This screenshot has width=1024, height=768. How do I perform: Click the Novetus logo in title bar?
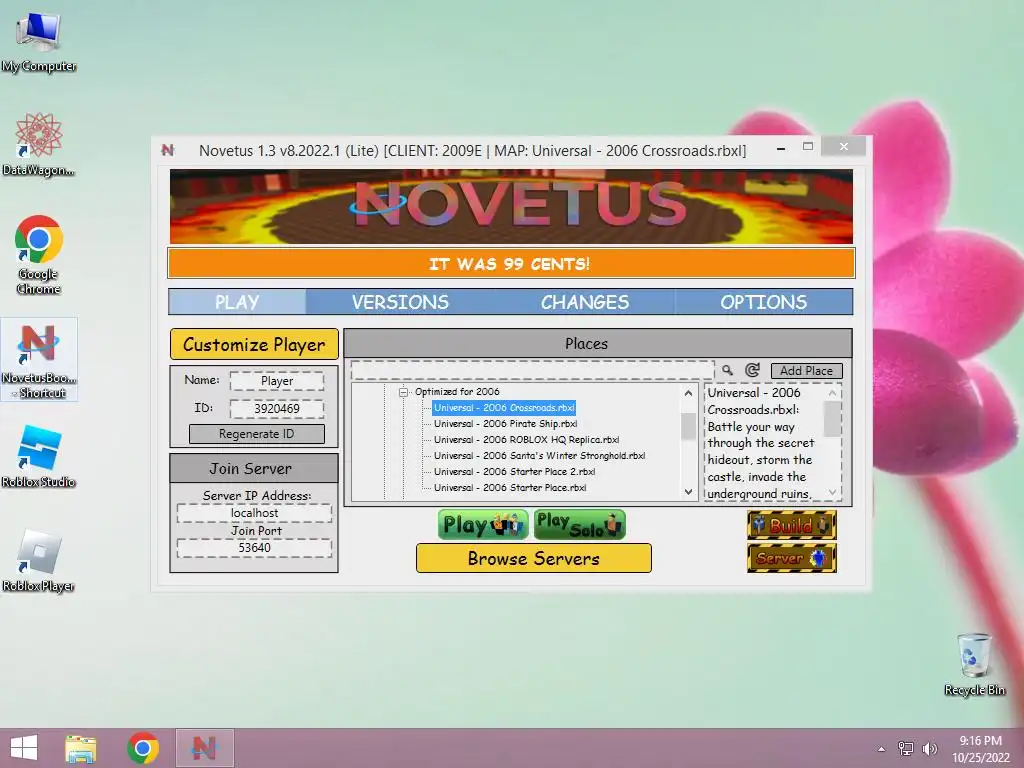tap(168, 150)
